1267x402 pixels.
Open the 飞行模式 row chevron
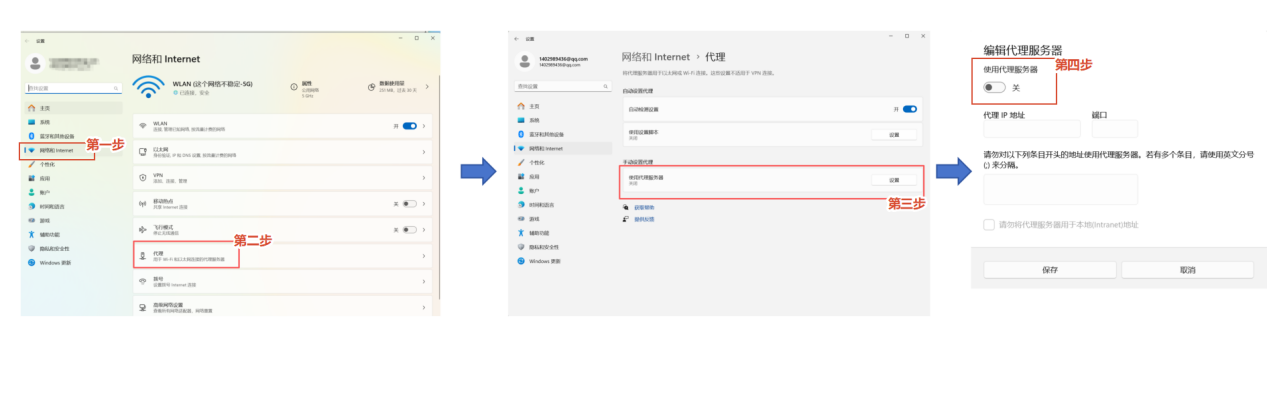(424, 229)
